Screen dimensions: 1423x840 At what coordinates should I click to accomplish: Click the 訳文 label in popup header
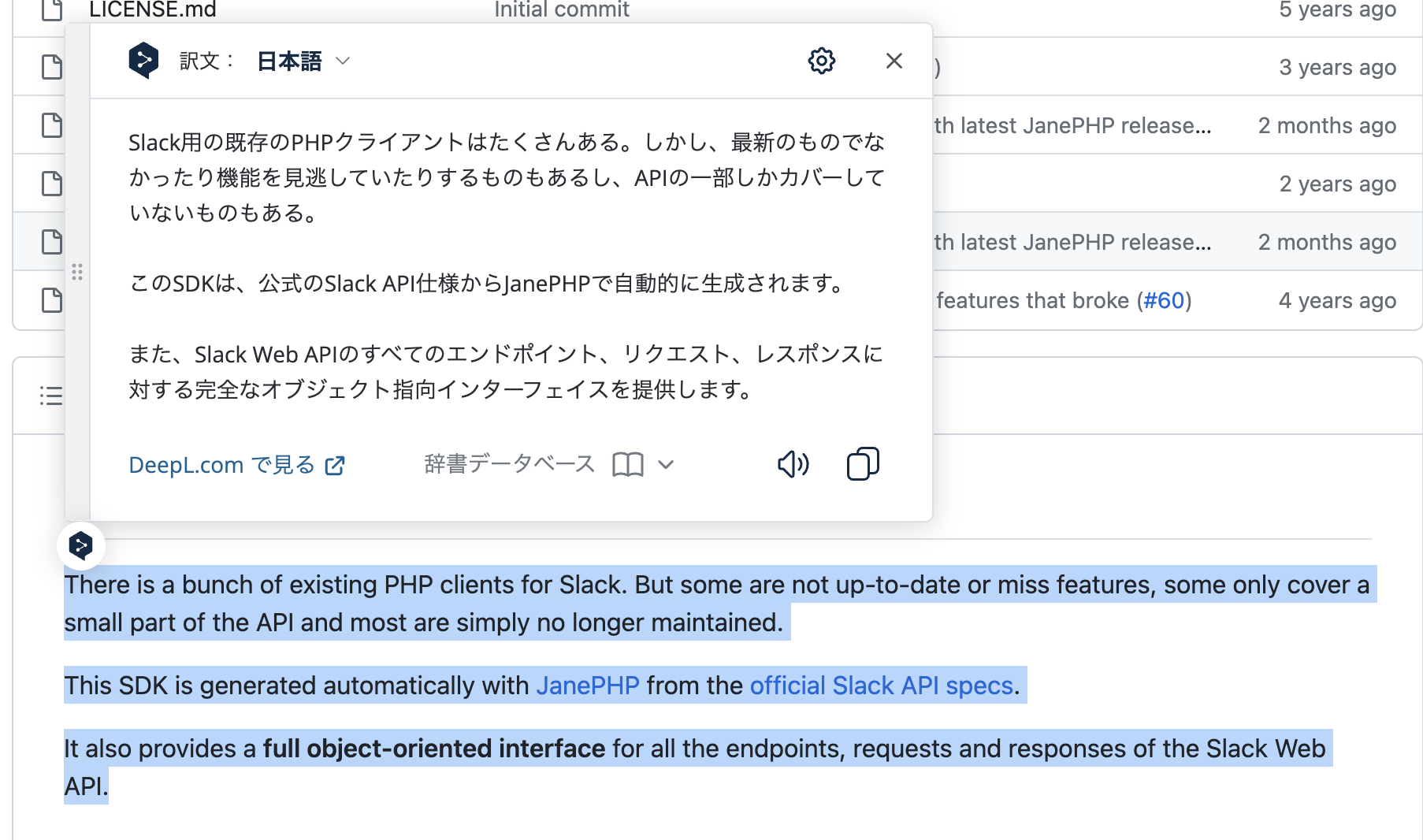pos(206,61)
